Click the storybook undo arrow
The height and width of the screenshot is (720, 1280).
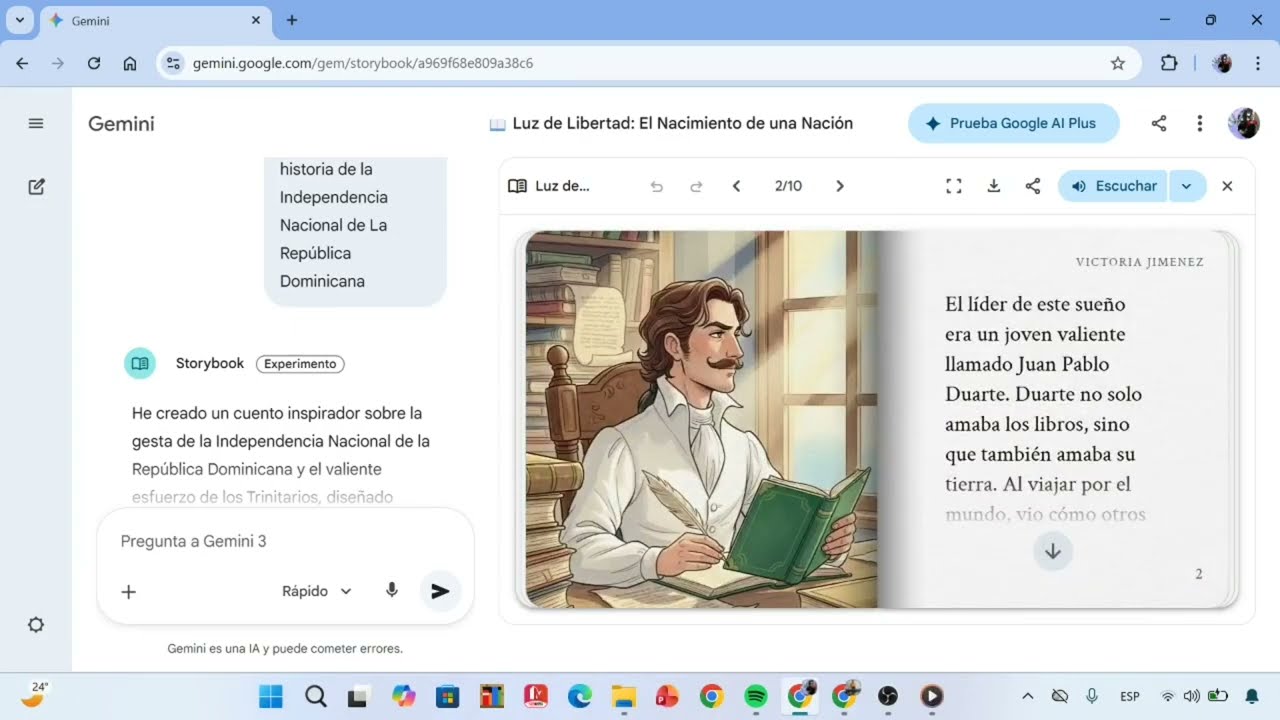pyautogui.click(x=657, y=186)
